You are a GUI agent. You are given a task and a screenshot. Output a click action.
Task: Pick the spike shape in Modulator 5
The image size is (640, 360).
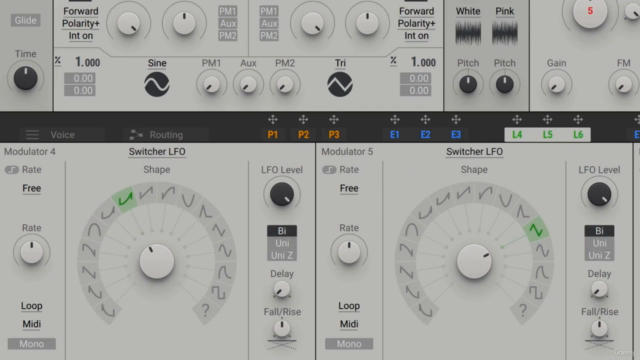pos(523,211)
